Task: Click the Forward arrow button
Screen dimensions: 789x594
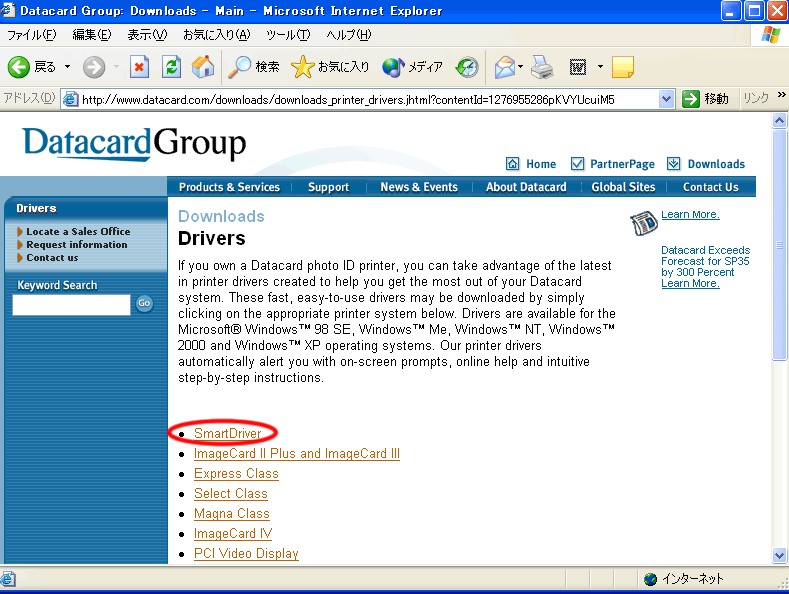Action: (x=94, y=67)
